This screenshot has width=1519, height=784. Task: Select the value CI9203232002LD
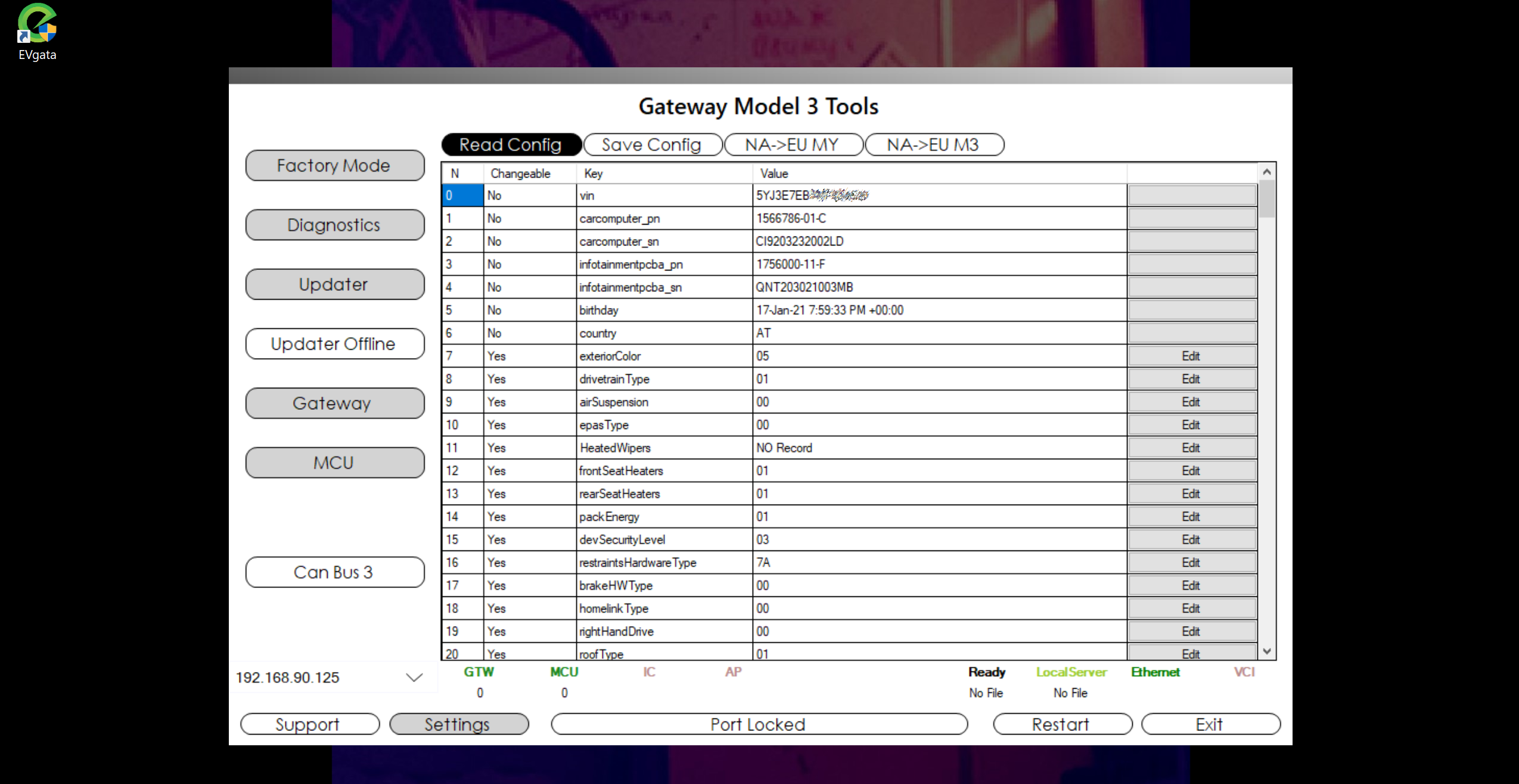pos(940,241)
